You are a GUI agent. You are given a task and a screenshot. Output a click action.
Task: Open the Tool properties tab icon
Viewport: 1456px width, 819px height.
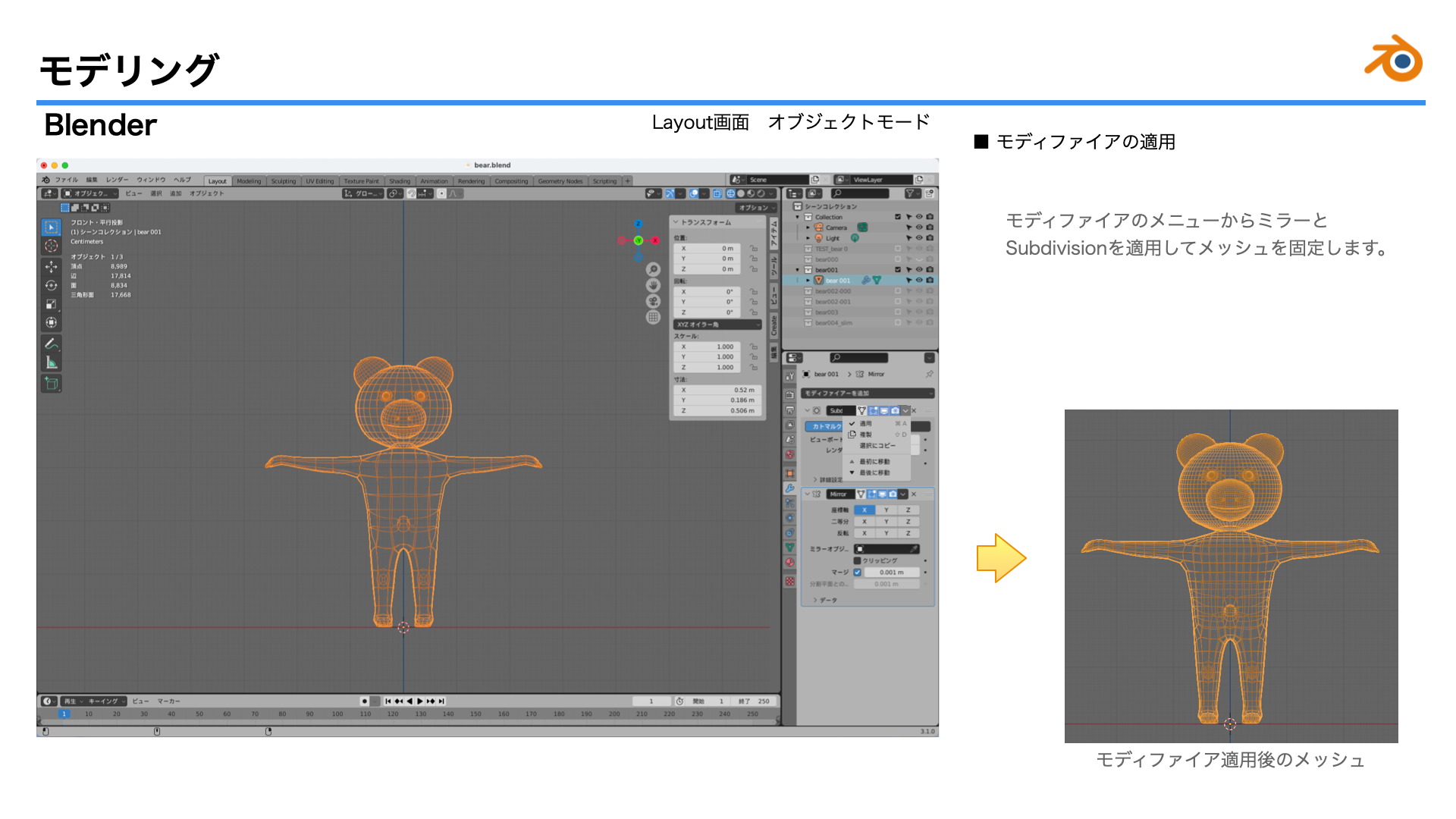point(789,377)
